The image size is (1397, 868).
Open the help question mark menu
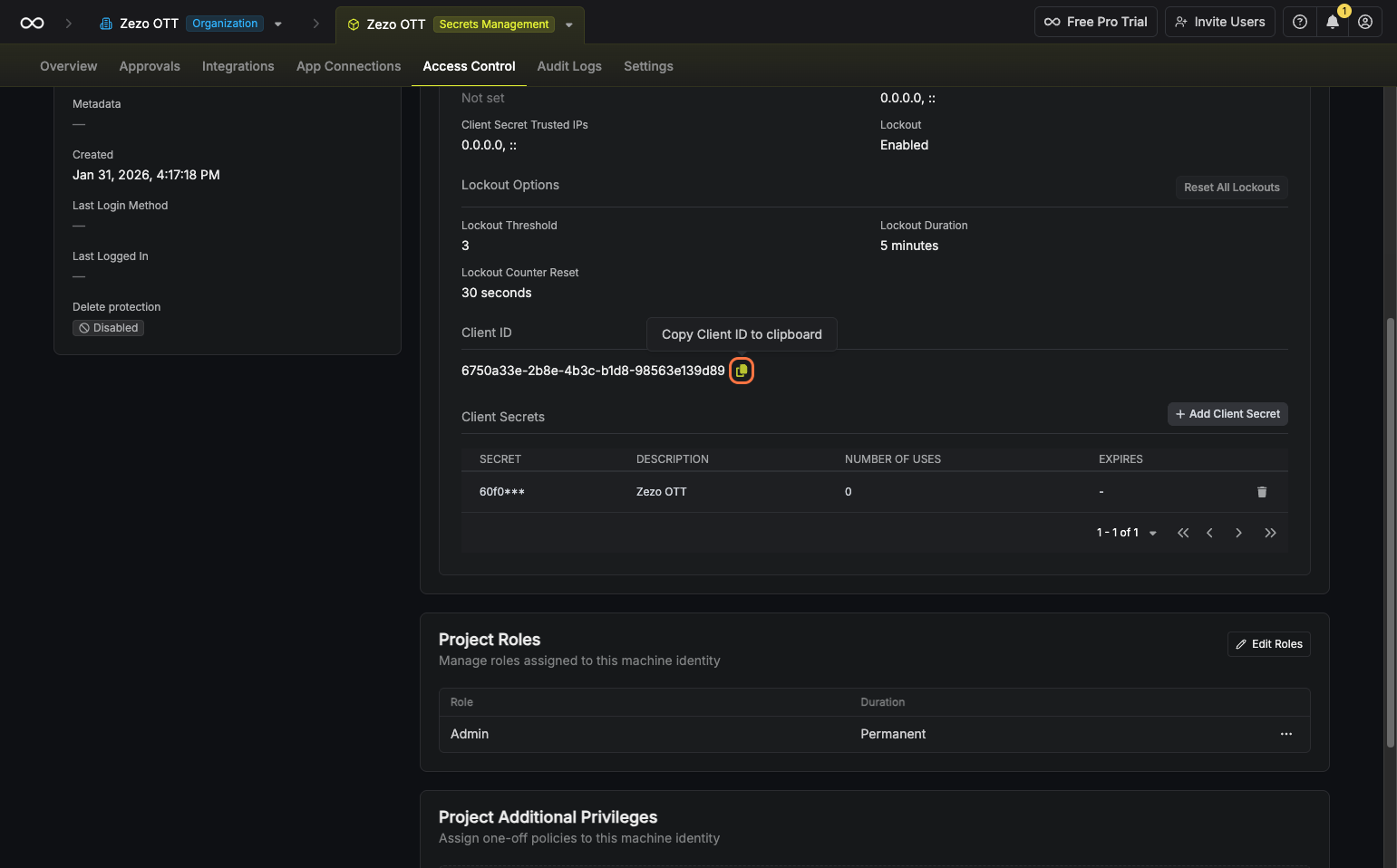(1299, 23)
